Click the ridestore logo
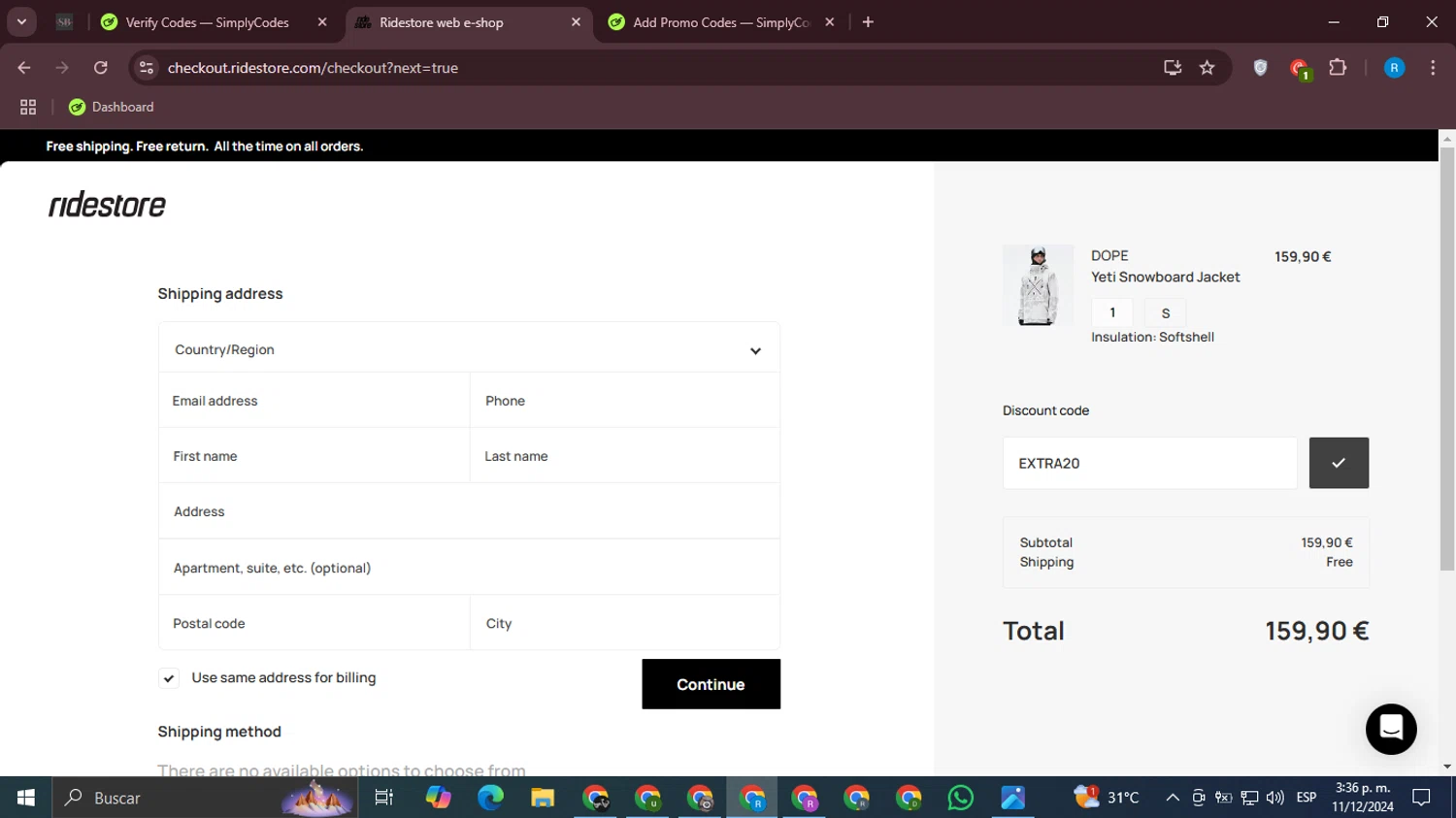Screen dimensions: 1456x818 tap(107, 204)
